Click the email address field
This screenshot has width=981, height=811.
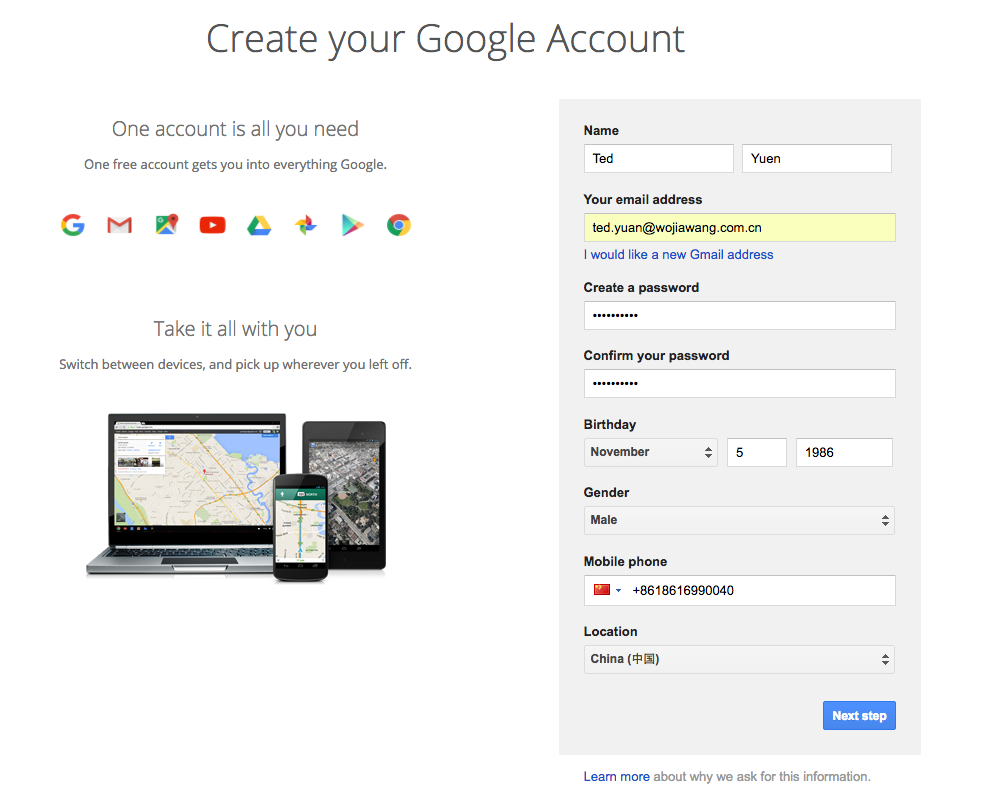(x=740, y=227)
